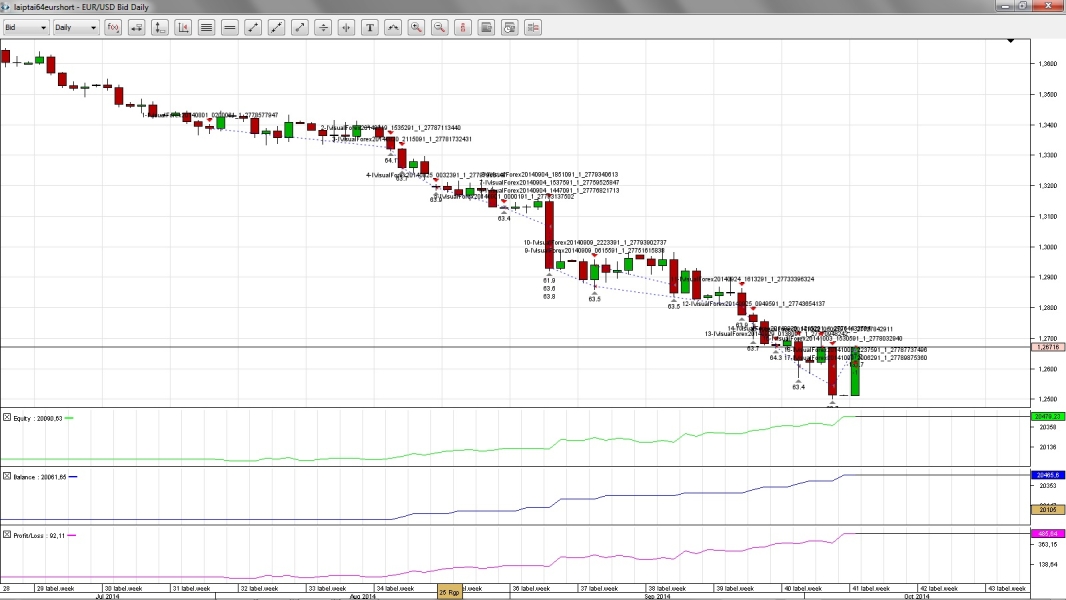Click the chart snapshot with clock icon

510,27
